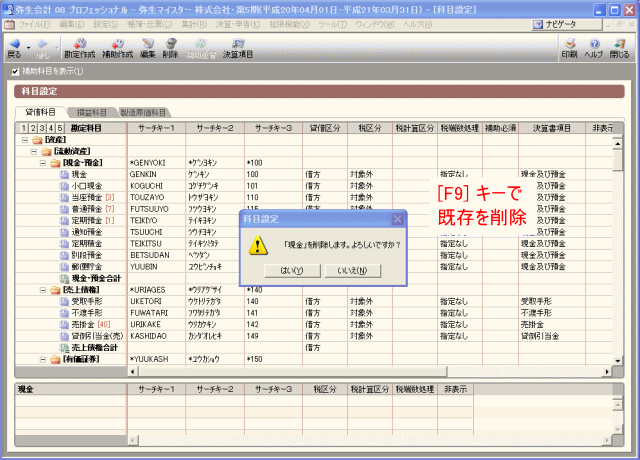Click the 戻る back arrow icon
The image size is (640, 460).
pos(14,43)
